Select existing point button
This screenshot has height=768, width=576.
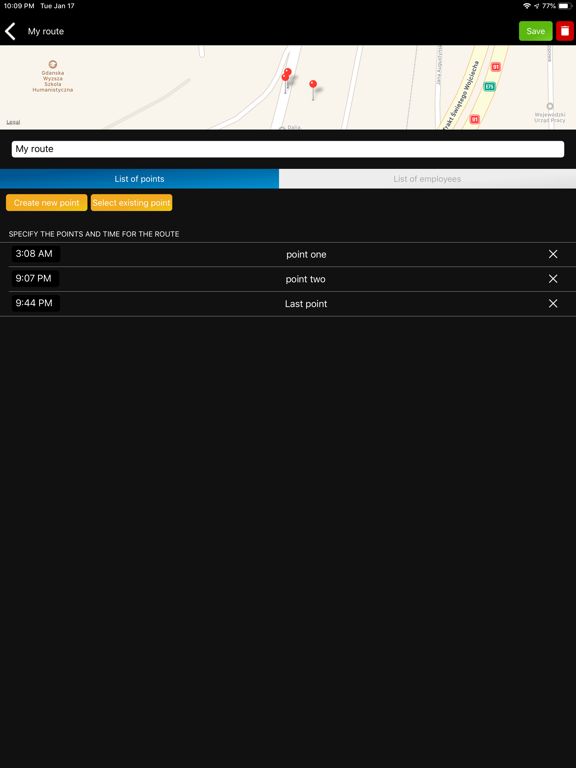pos(131,203)
